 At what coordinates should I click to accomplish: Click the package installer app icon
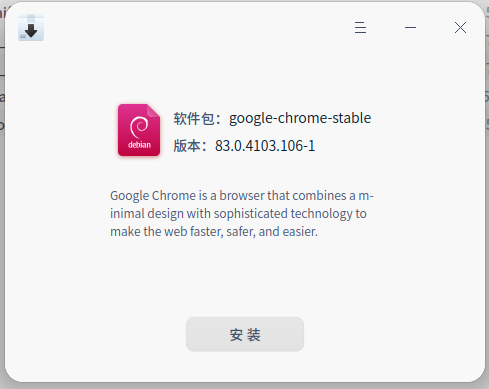31,28
